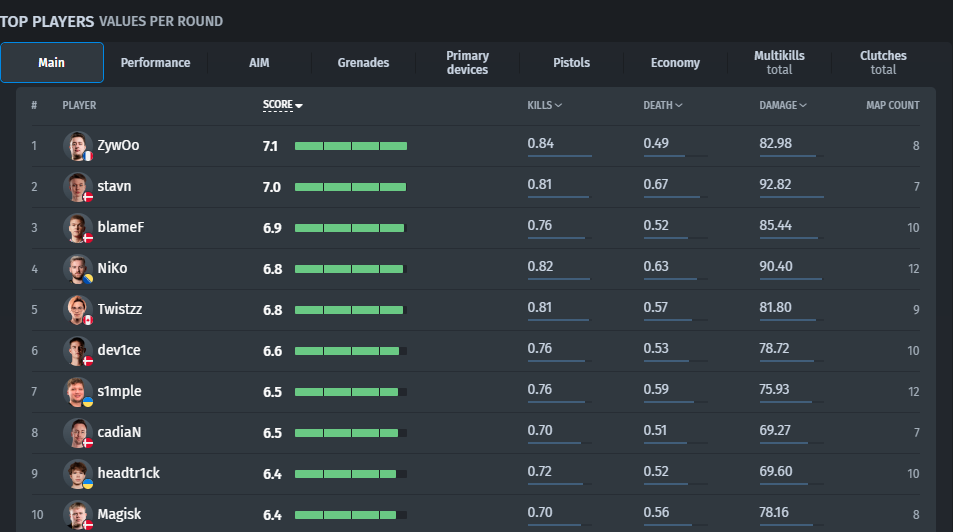Click s1mple's damage value 75.93

[774, 389]
